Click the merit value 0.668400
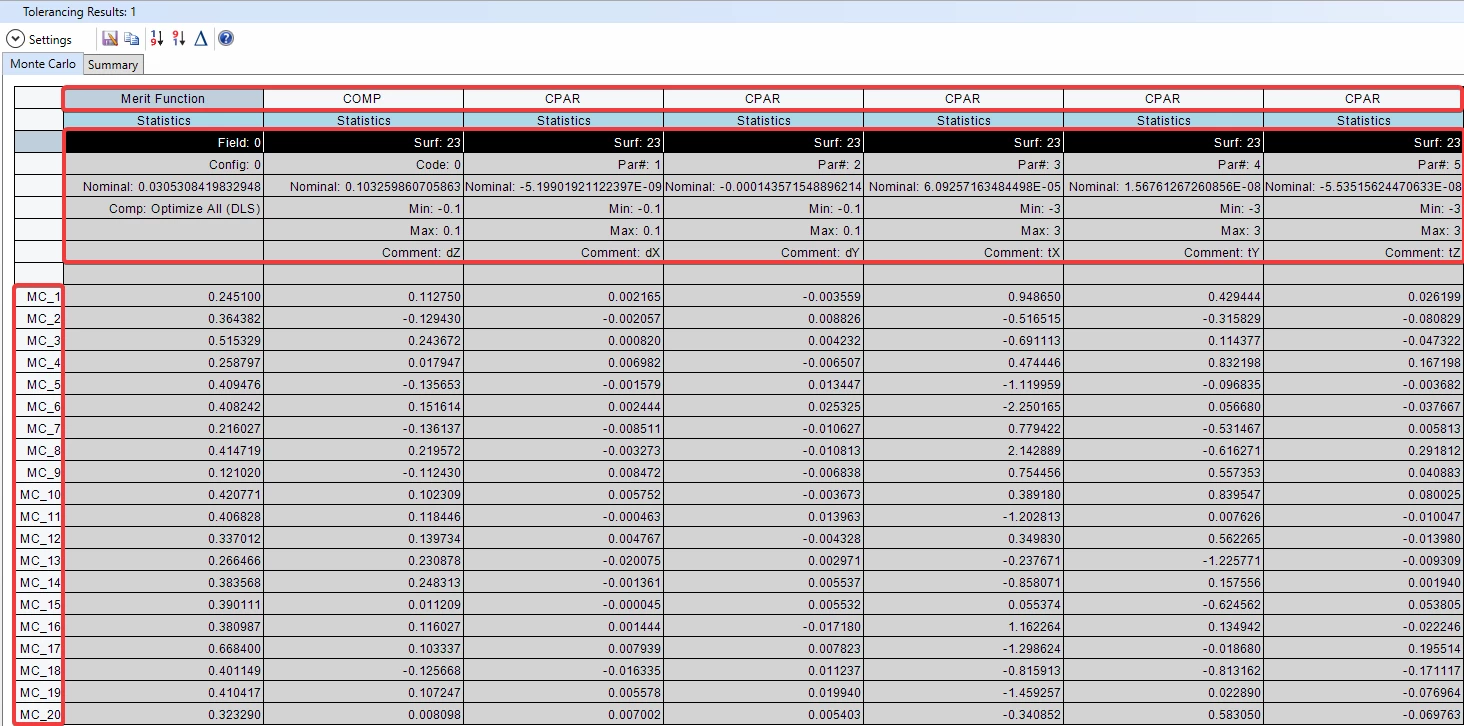1464x726 pixels. (x=163, y=649)
